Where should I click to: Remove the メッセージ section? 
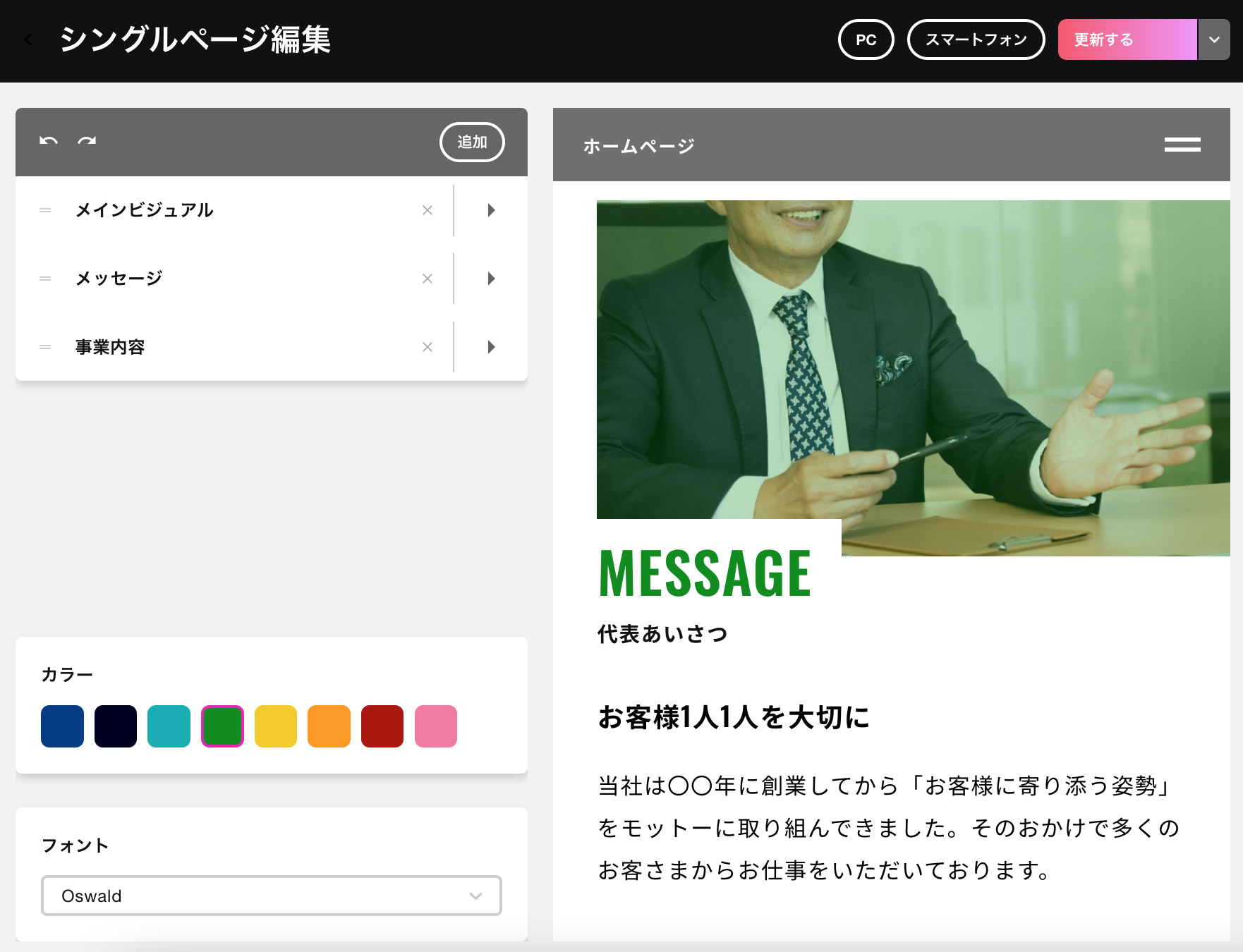(428, 279)
